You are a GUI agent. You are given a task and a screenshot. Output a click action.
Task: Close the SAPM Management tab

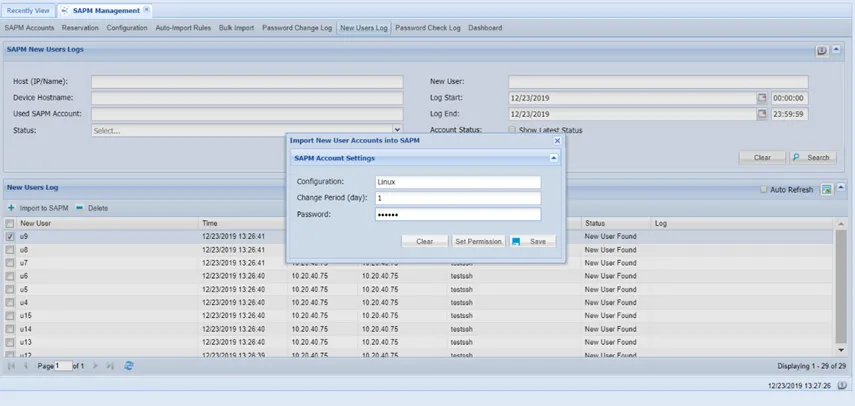pyautogui.click(x=147, y=10)
